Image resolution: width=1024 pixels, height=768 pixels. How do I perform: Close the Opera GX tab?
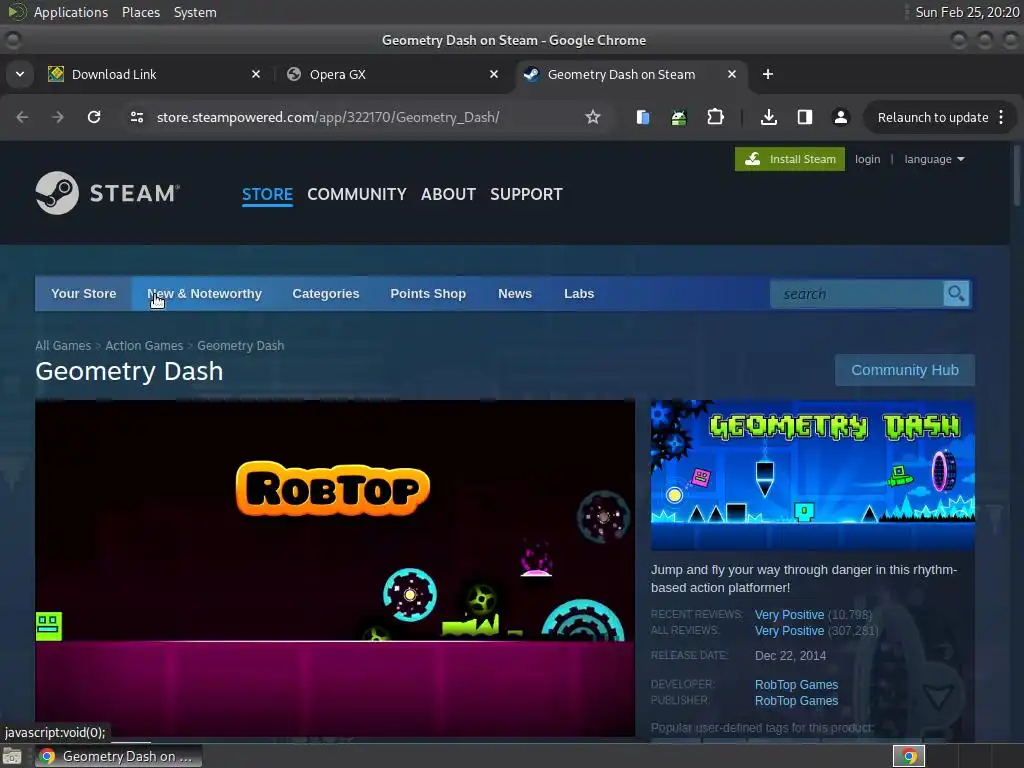494,74
